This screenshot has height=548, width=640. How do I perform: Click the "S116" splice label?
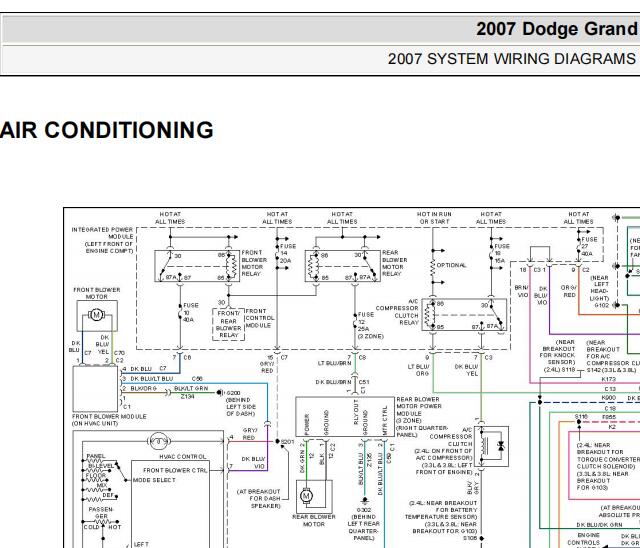coord(581,417)
